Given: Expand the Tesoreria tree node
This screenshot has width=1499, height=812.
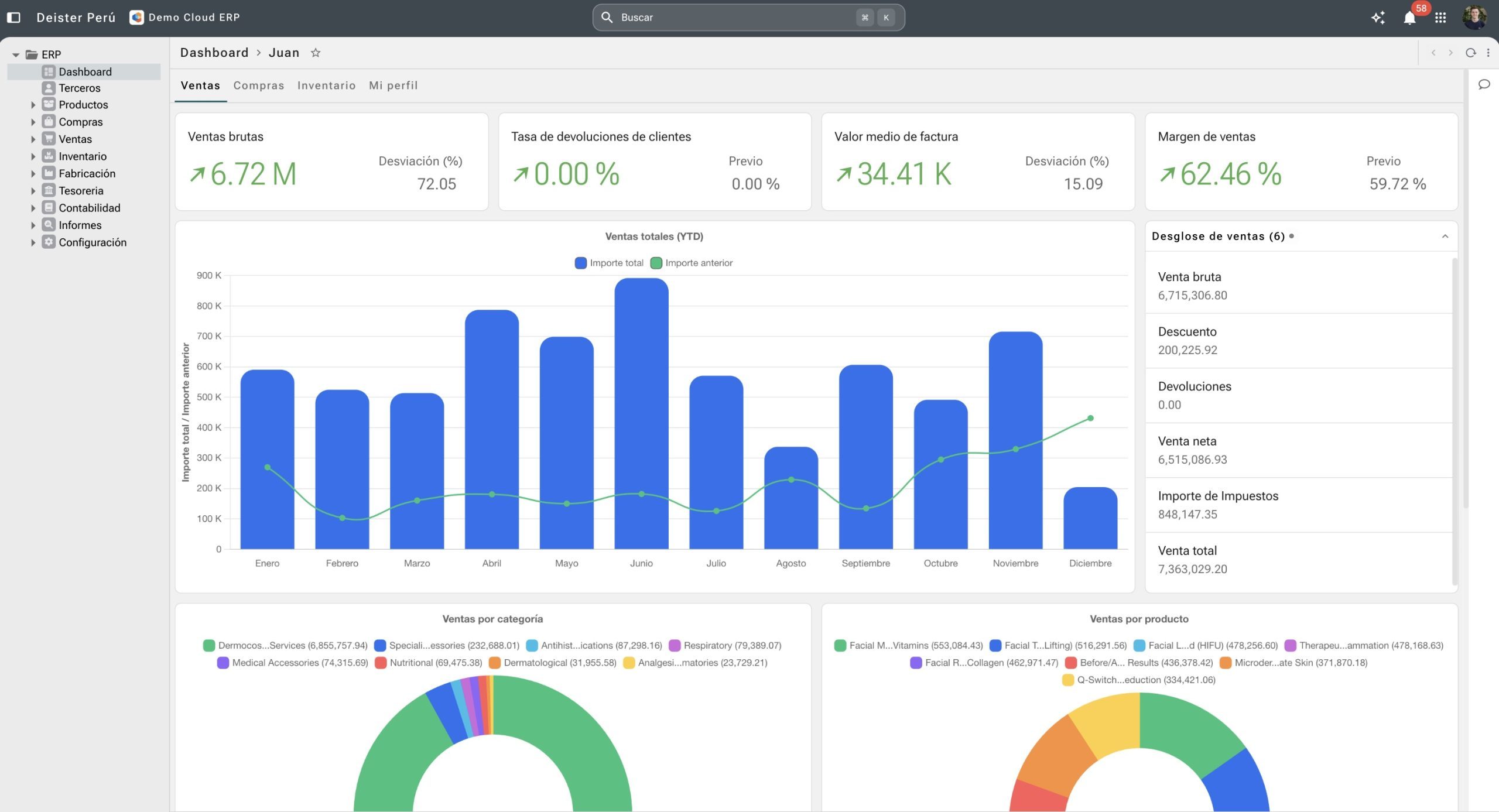Looking at the screenshot, I should pos(33,191).
